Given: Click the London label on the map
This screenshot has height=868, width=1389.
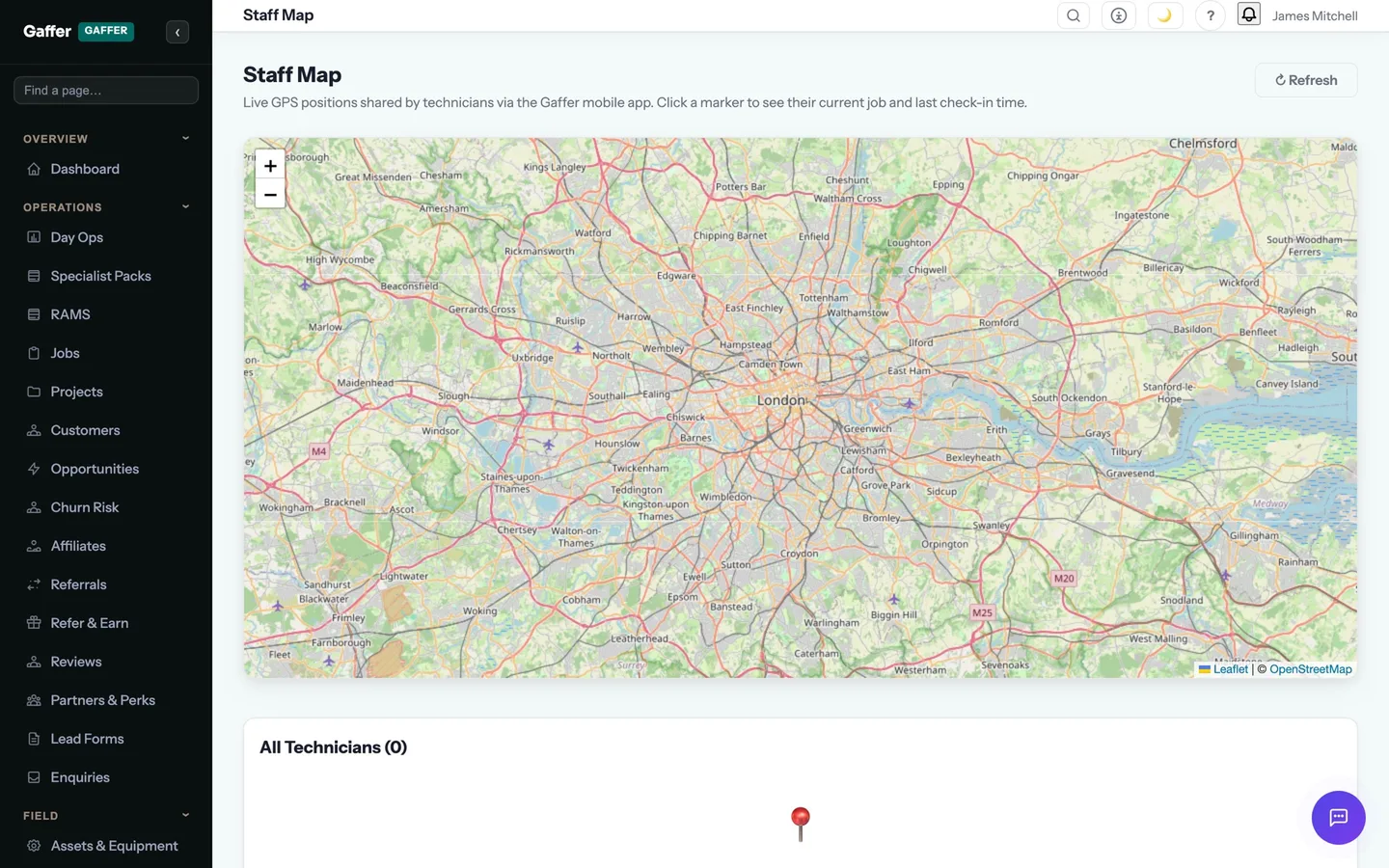Looking at the screenshot, I should tap(780, 400).
